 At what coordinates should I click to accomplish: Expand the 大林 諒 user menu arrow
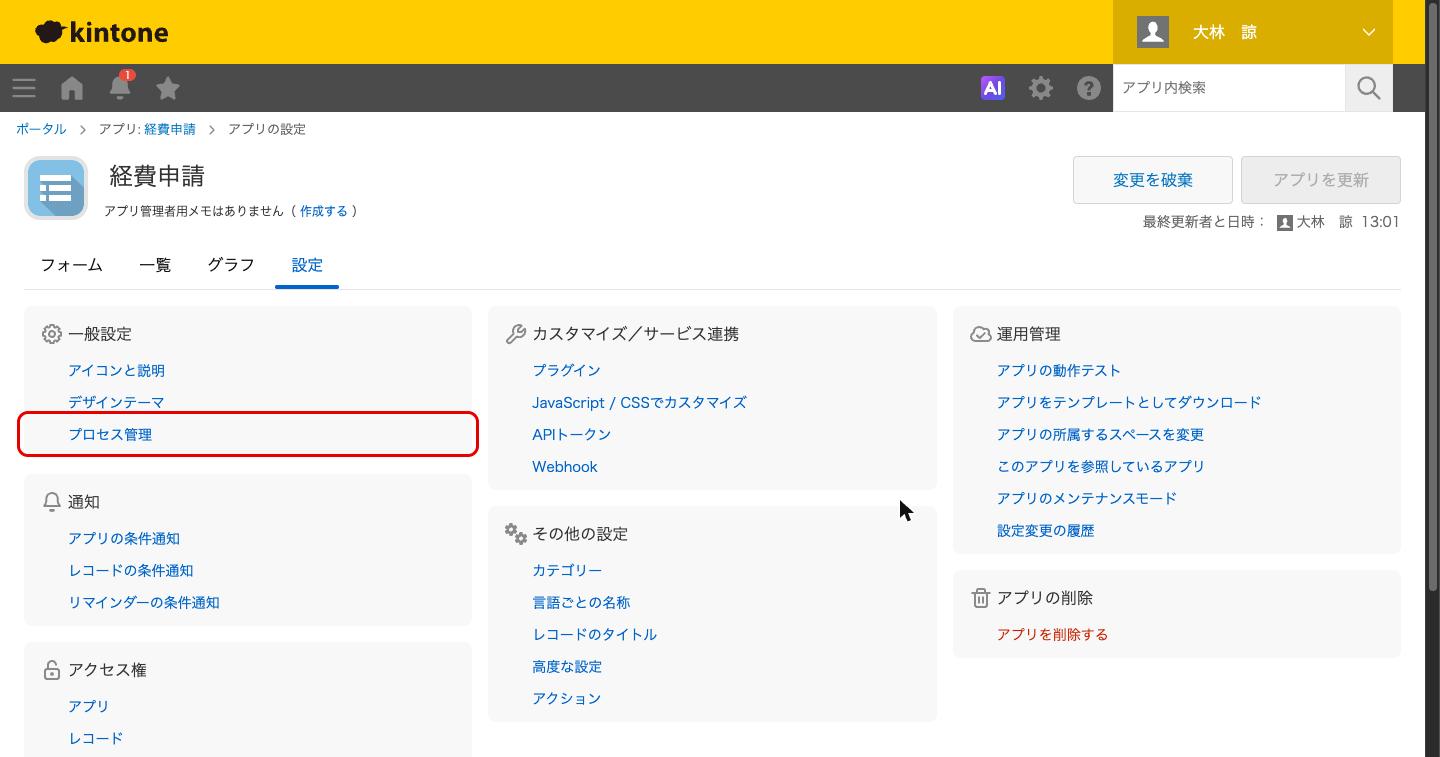click(1369, 32)
